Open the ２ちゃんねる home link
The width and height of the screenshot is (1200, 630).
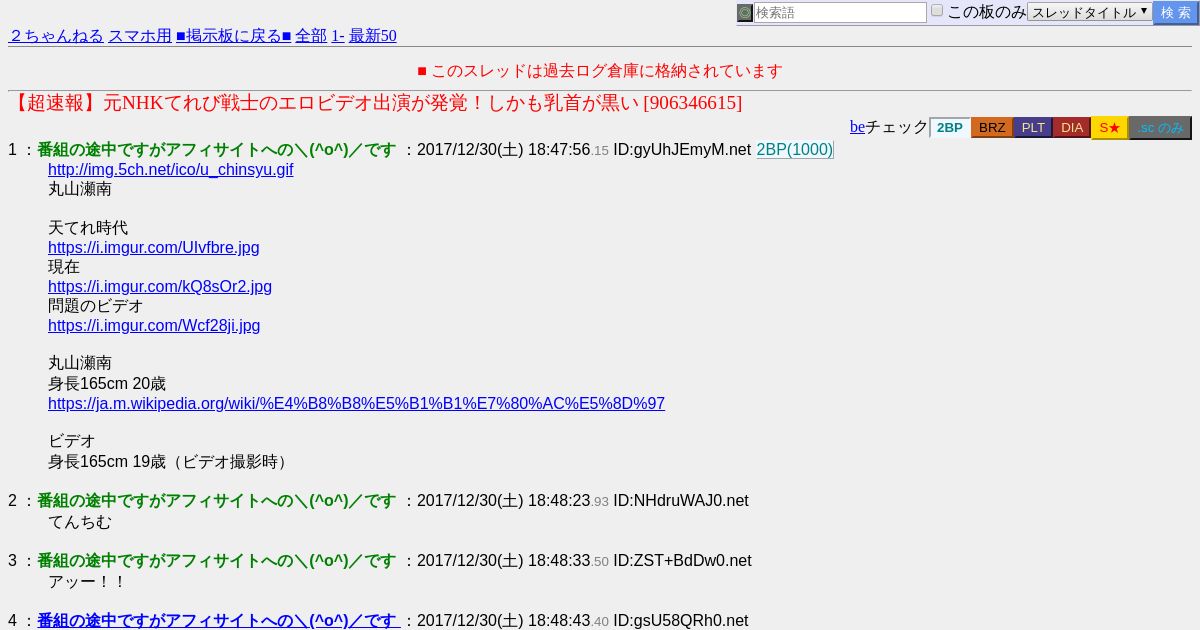pos(56,36)
